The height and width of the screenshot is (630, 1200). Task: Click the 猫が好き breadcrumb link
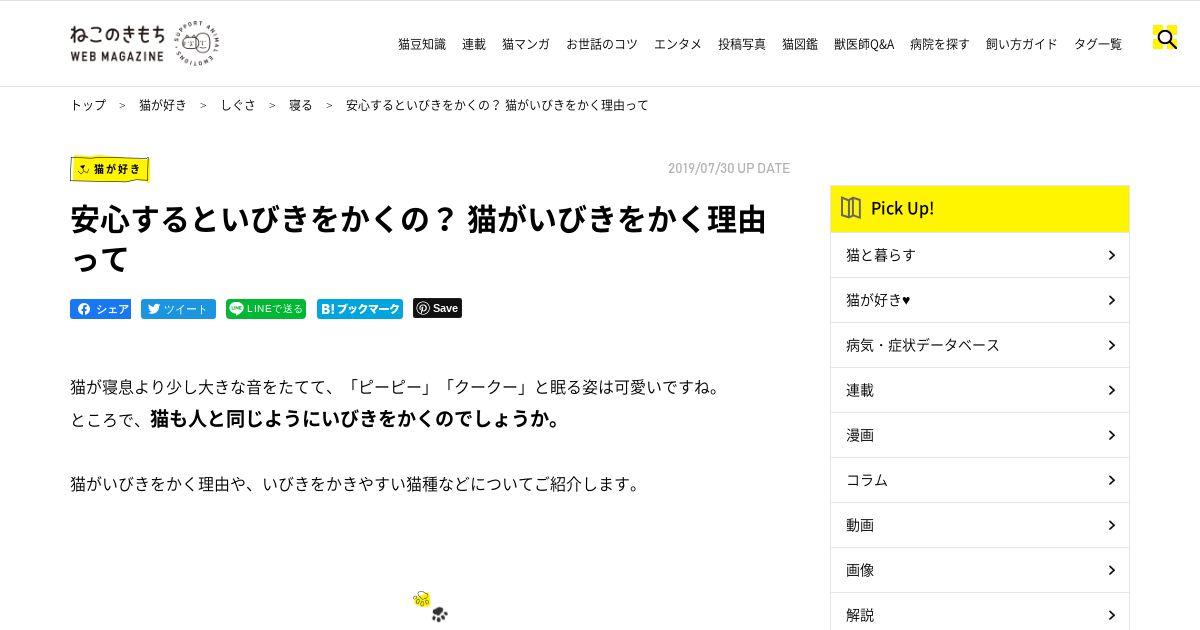click(163, 105)
